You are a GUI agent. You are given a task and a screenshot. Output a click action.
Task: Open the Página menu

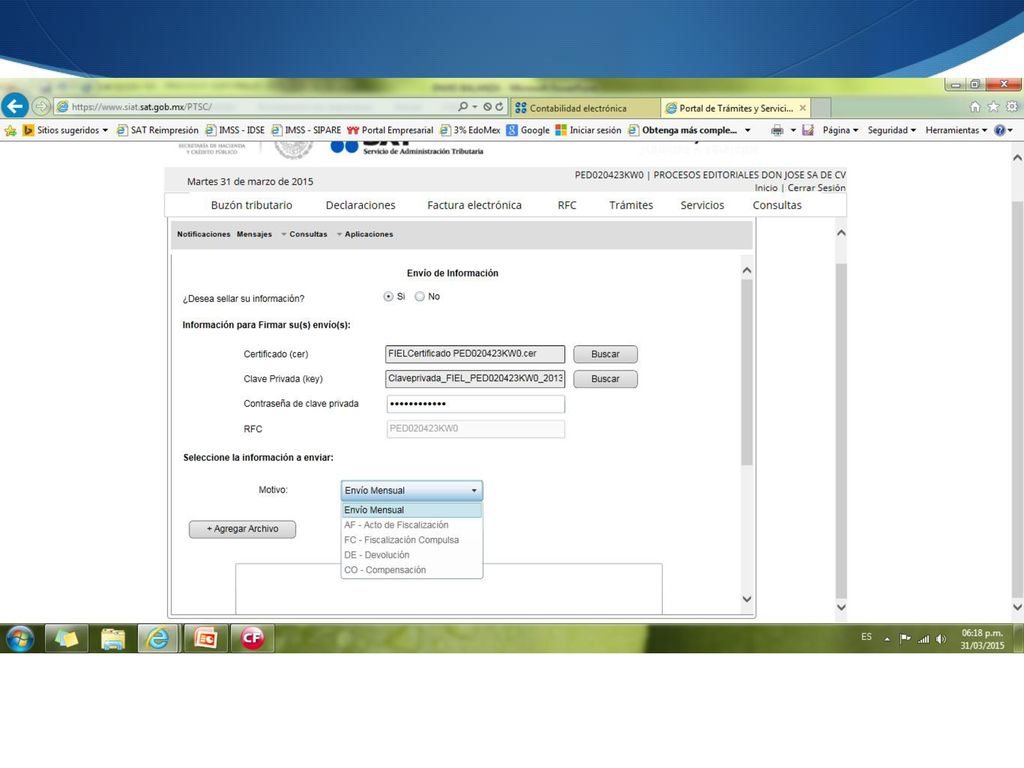(840, 130)
